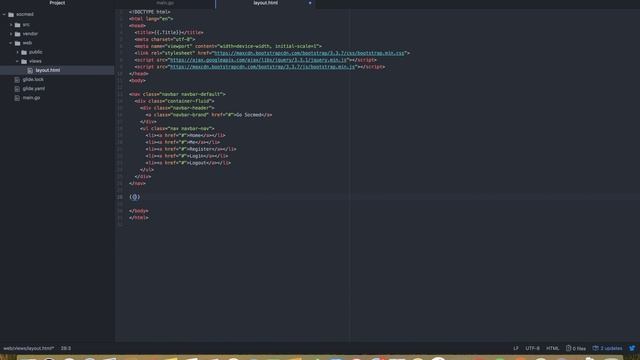Click the ul nav navbar-nav line
Screen dimensions: 640x360
(x=177, y=129)
